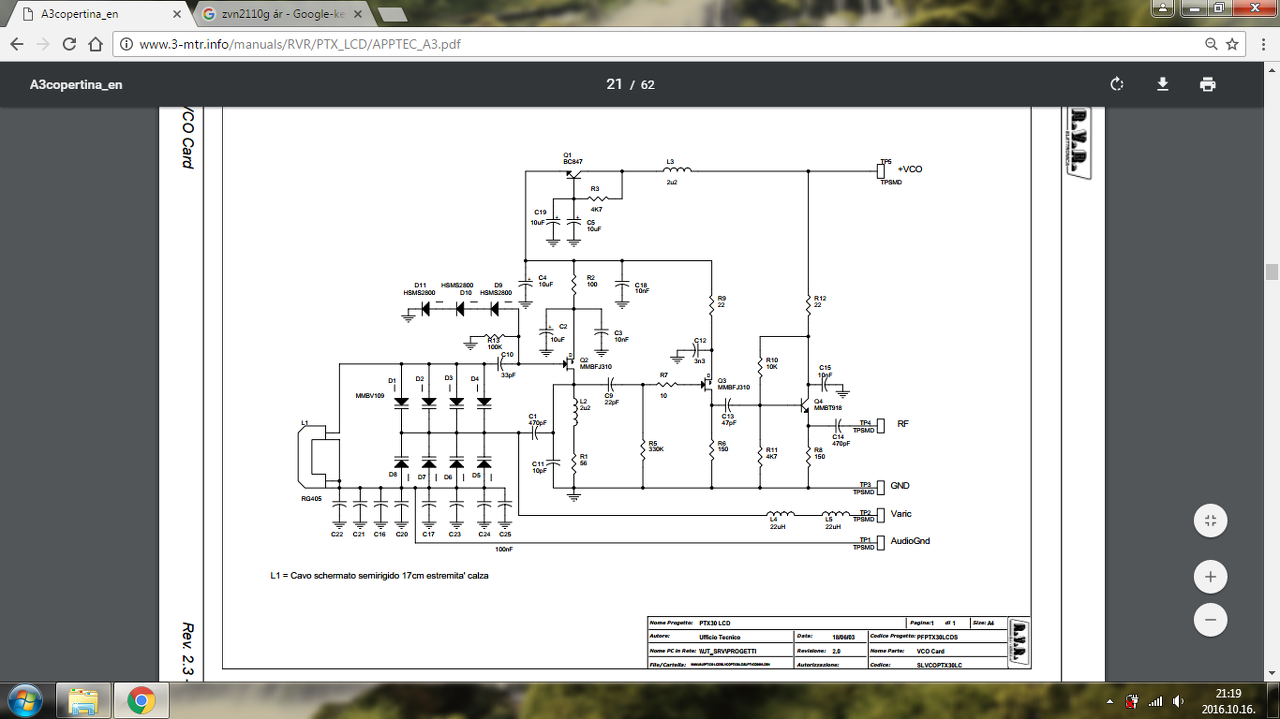
Task: Open a new browser tab
Action: click(392, 14)
